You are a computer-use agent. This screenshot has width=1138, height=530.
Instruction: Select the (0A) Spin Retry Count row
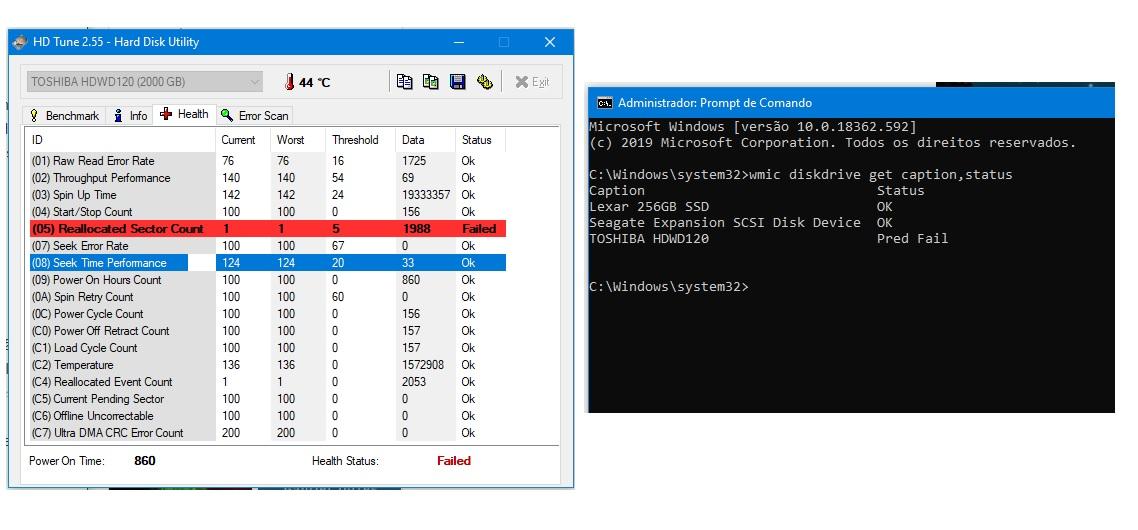pyautogui.click(x=268, y=297)
